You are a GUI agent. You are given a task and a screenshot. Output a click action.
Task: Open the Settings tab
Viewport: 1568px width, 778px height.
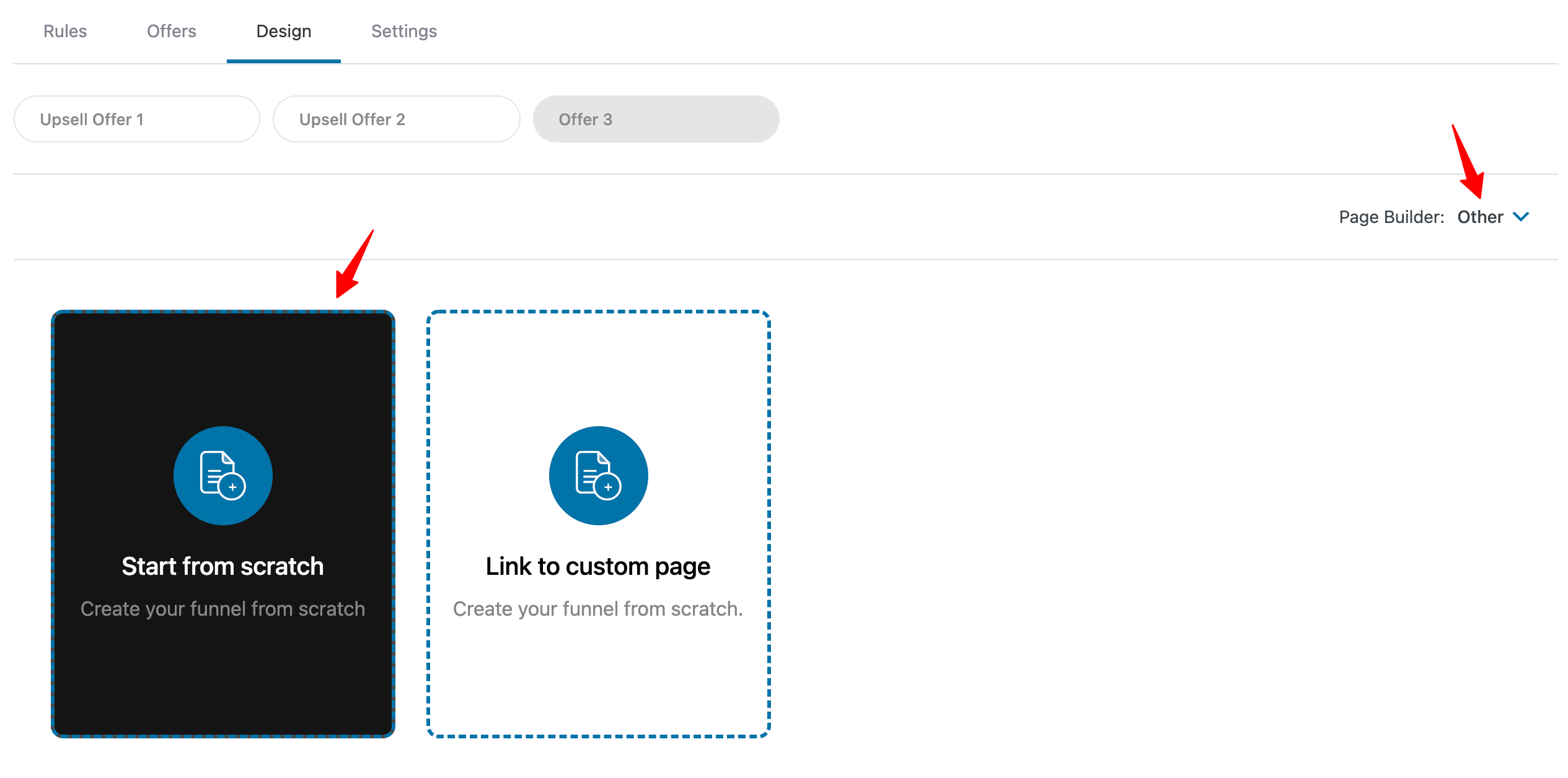(403, 31)
